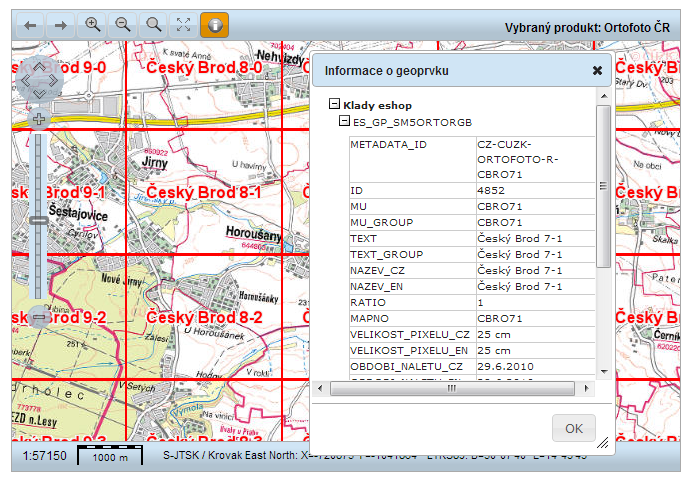Select the NAZEV_EN field name
The width and height of the screenshot is (690, 486).
(376, 287)
